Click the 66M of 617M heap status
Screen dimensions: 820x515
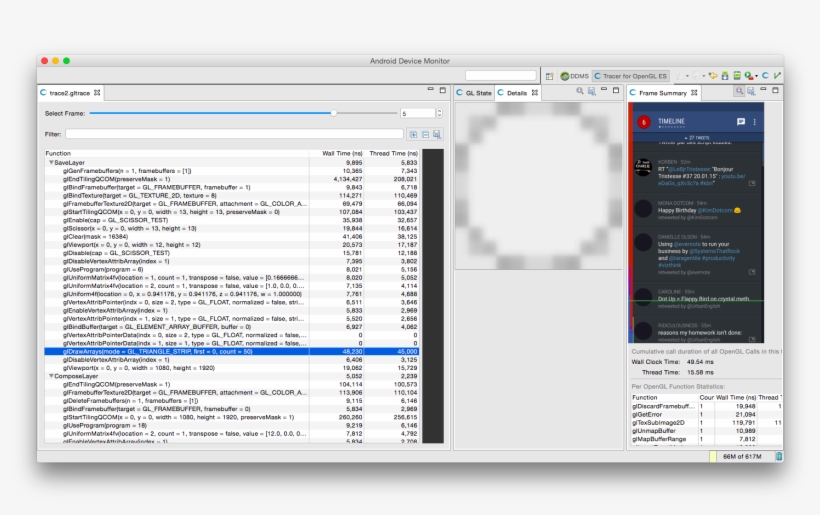(x=742, y=456)
